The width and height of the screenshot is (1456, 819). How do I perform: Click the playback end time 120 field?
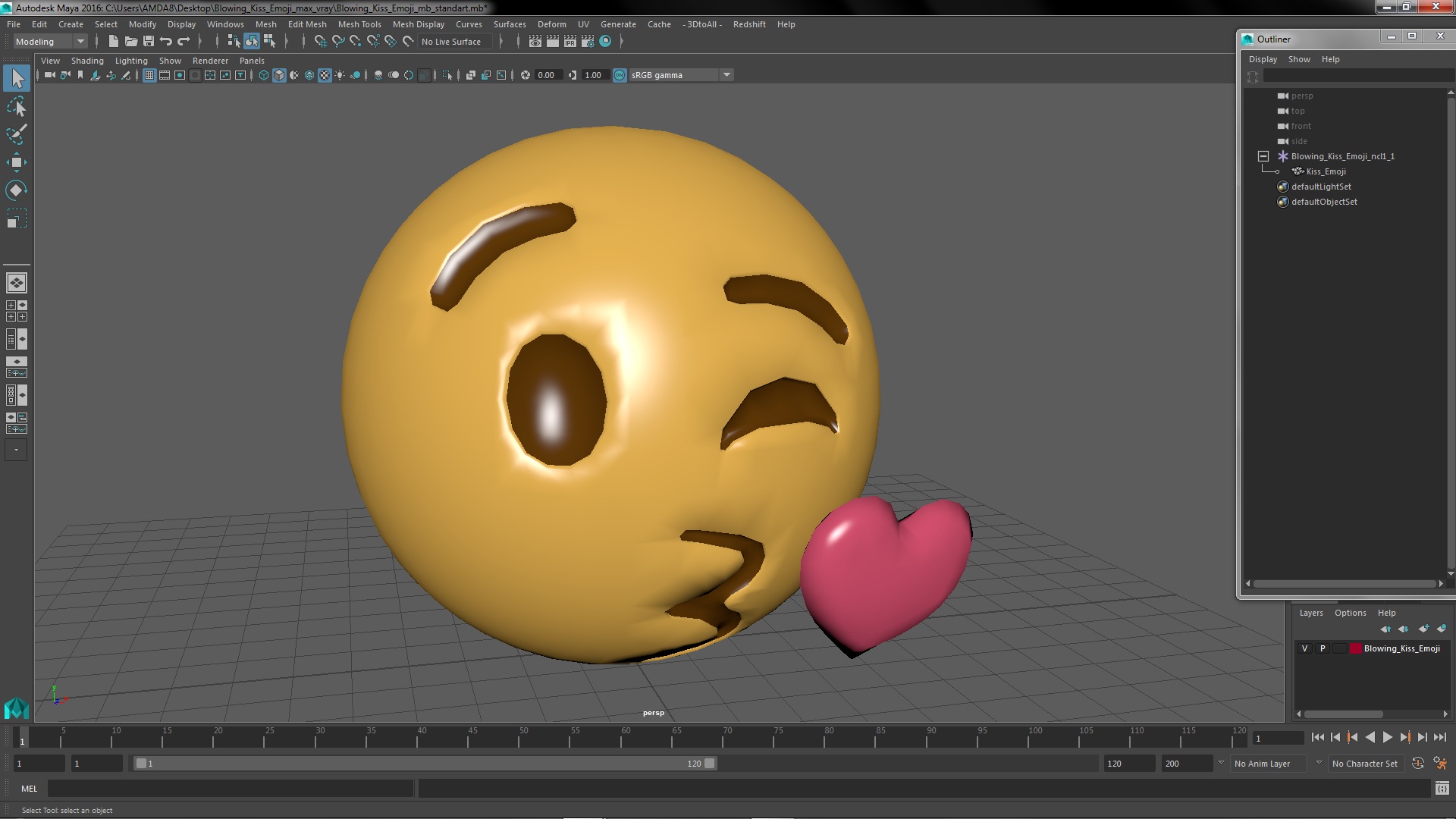1128,764
